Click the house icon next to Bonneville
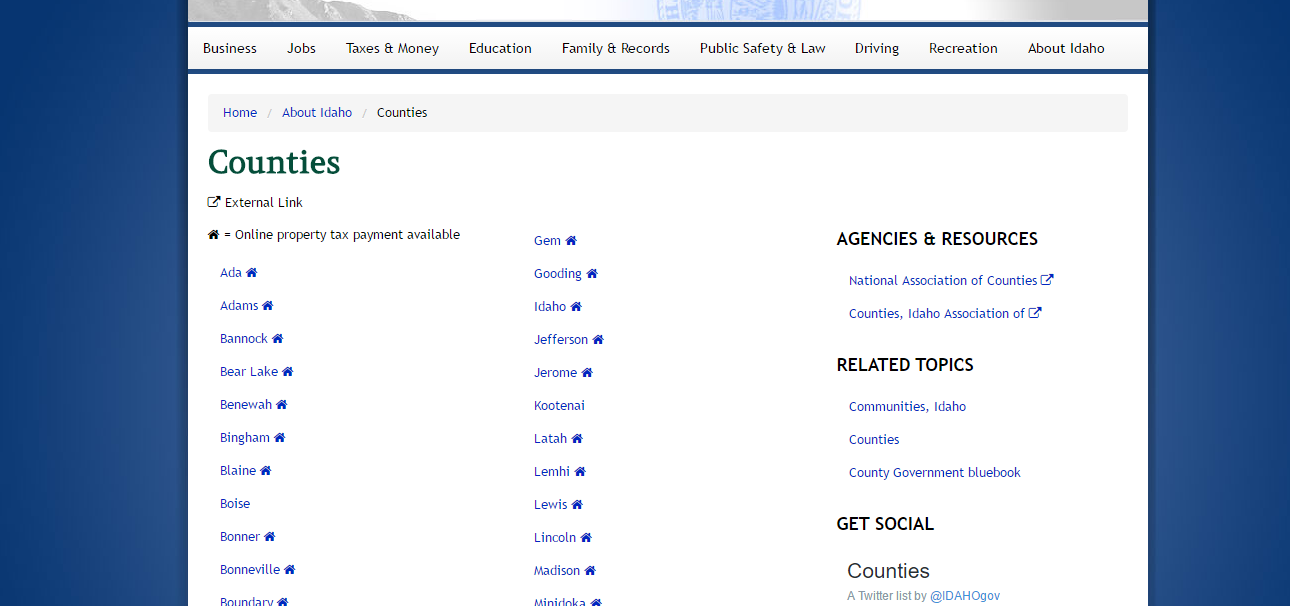 point(290,570)
